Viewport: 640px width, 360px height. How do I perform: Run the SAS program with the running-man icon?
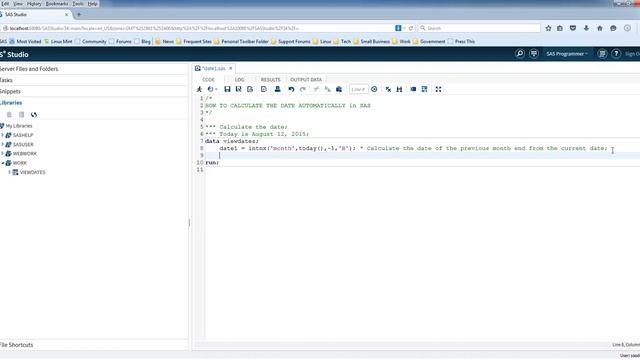[199, 89]
